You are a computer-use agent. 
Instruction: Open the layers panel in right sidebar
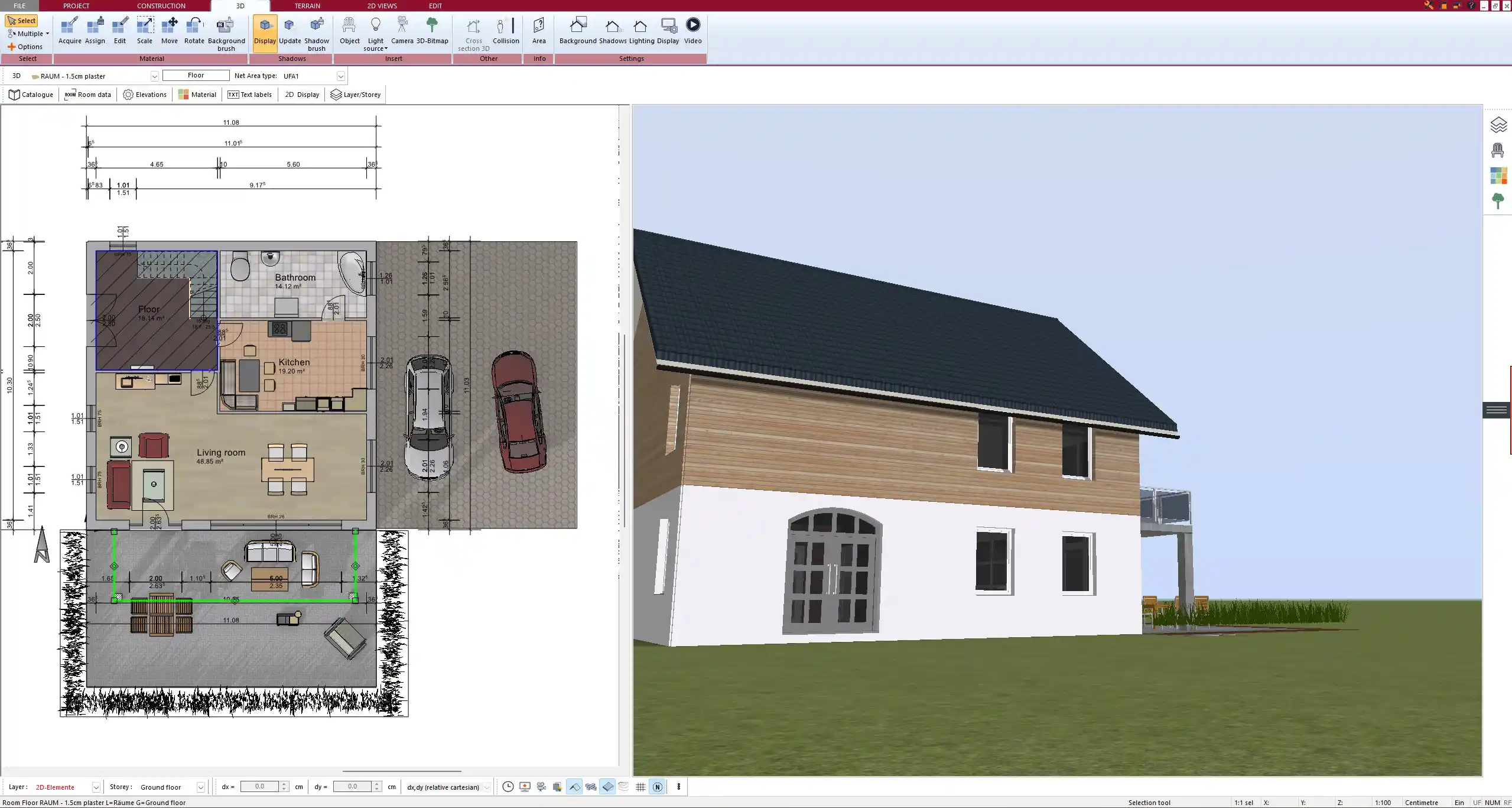[1498, 125]
